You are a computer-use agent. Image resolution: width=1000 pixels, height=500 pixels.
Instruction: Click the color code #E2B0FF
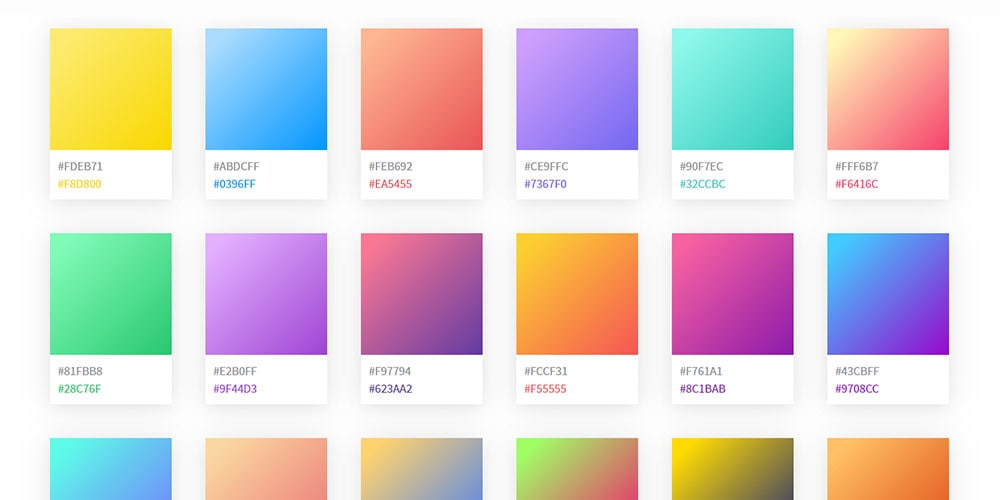[235, 371]
